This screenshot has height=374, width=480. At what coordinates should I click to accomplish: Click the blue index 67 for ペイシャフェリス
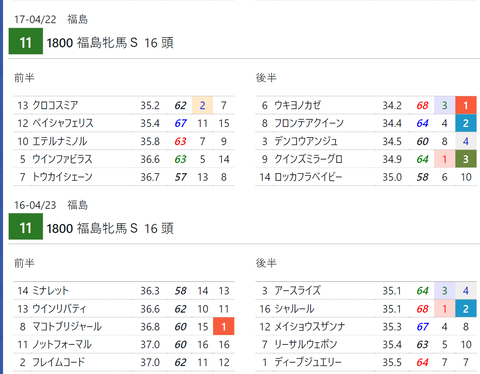pos(180,123)
